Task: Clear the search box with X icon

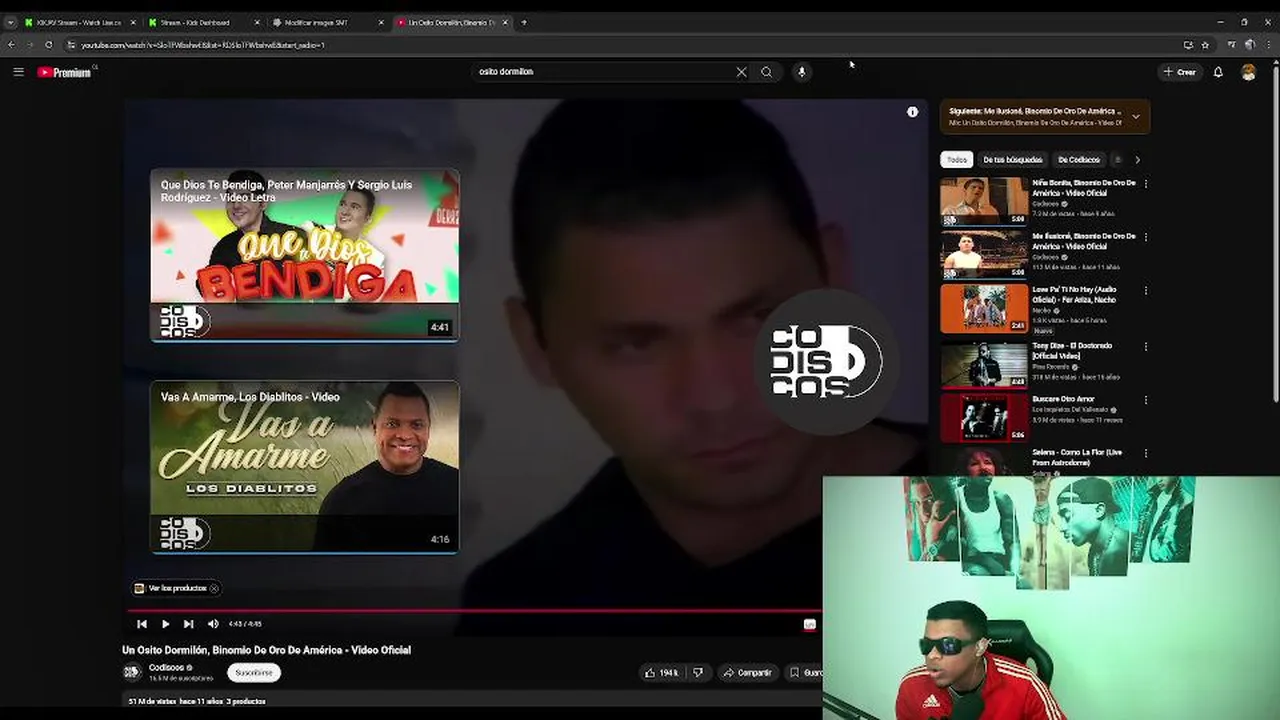Action: coord(741,72)
